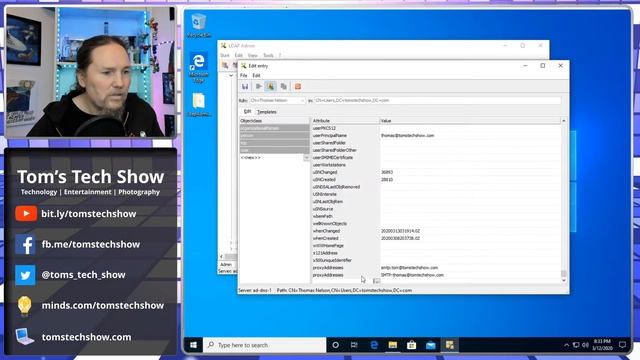Click the Server: ad-dns-1 status bar entry
This screenshot has width=640, height=360.
click(255, 291)
